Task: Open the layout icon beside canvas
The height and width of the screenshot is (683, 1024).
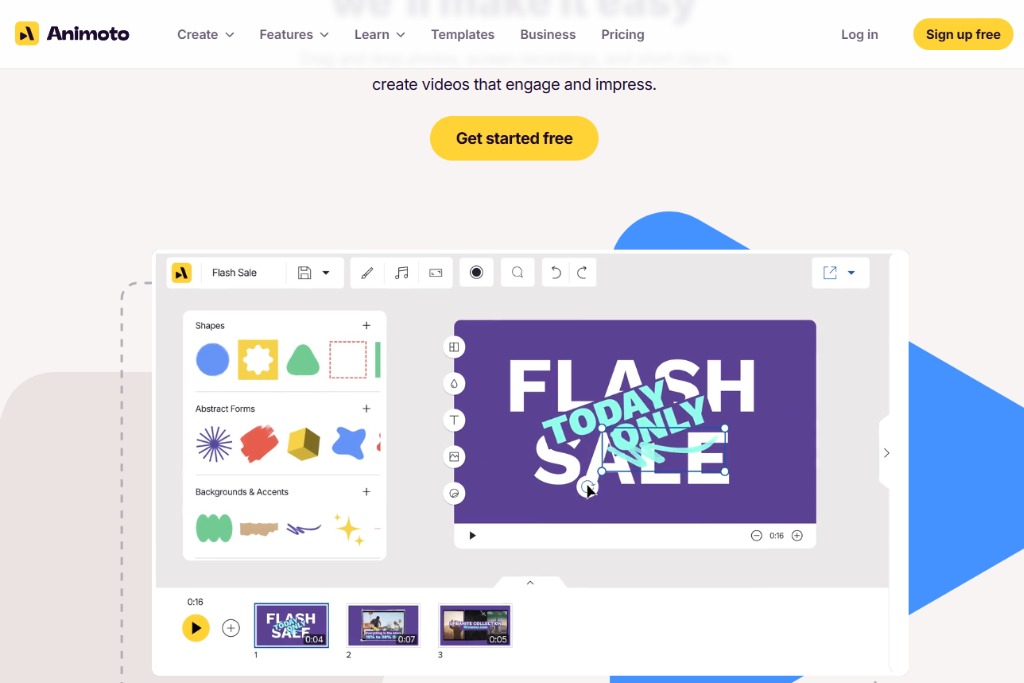Action: click(454, 347)
